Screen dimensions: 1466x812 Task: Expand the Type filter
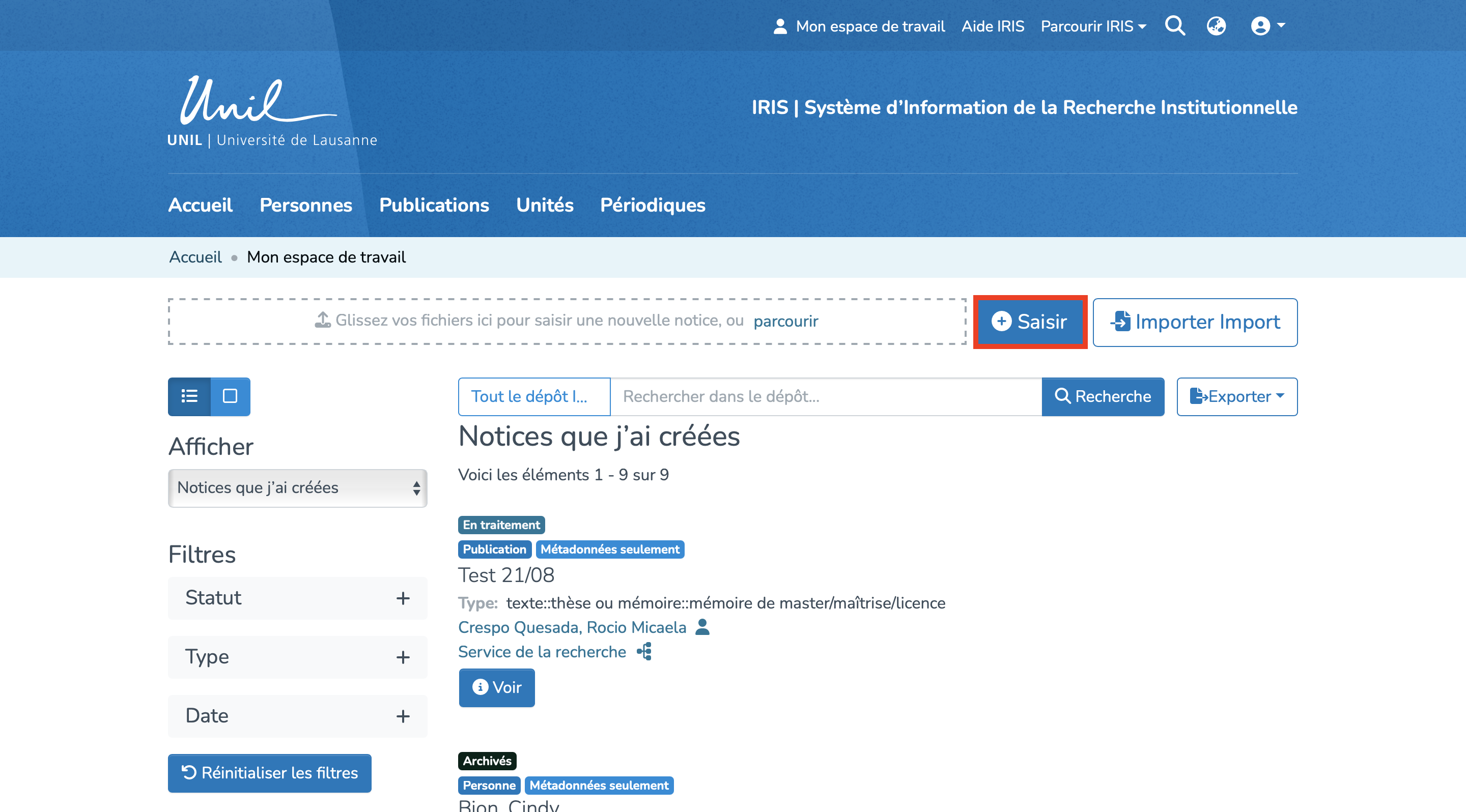pos(297,657)
